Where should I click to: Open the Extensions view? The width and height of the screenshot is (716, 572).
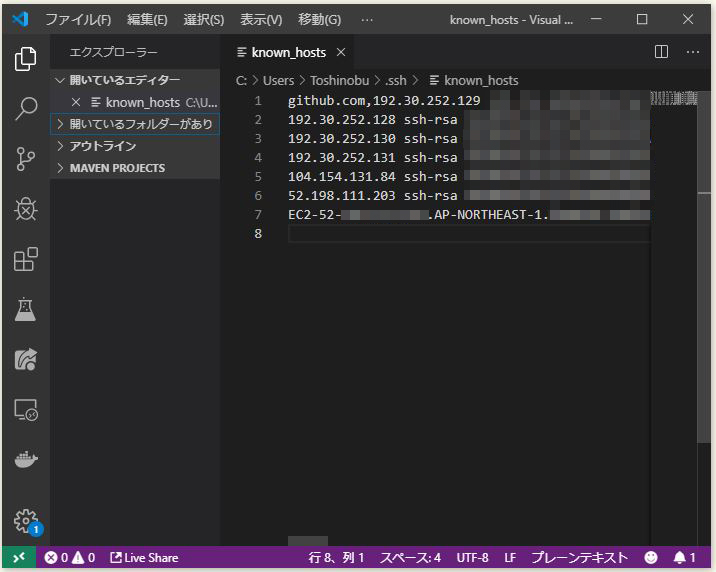point(26,259)
